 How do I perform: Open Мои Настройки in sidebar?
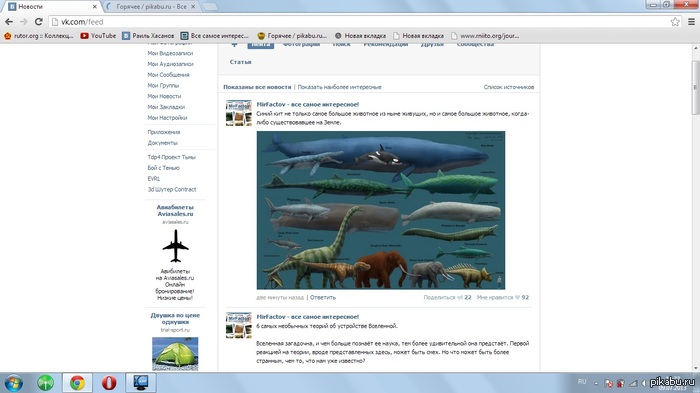pyautogui.click(x=167, y=117)
